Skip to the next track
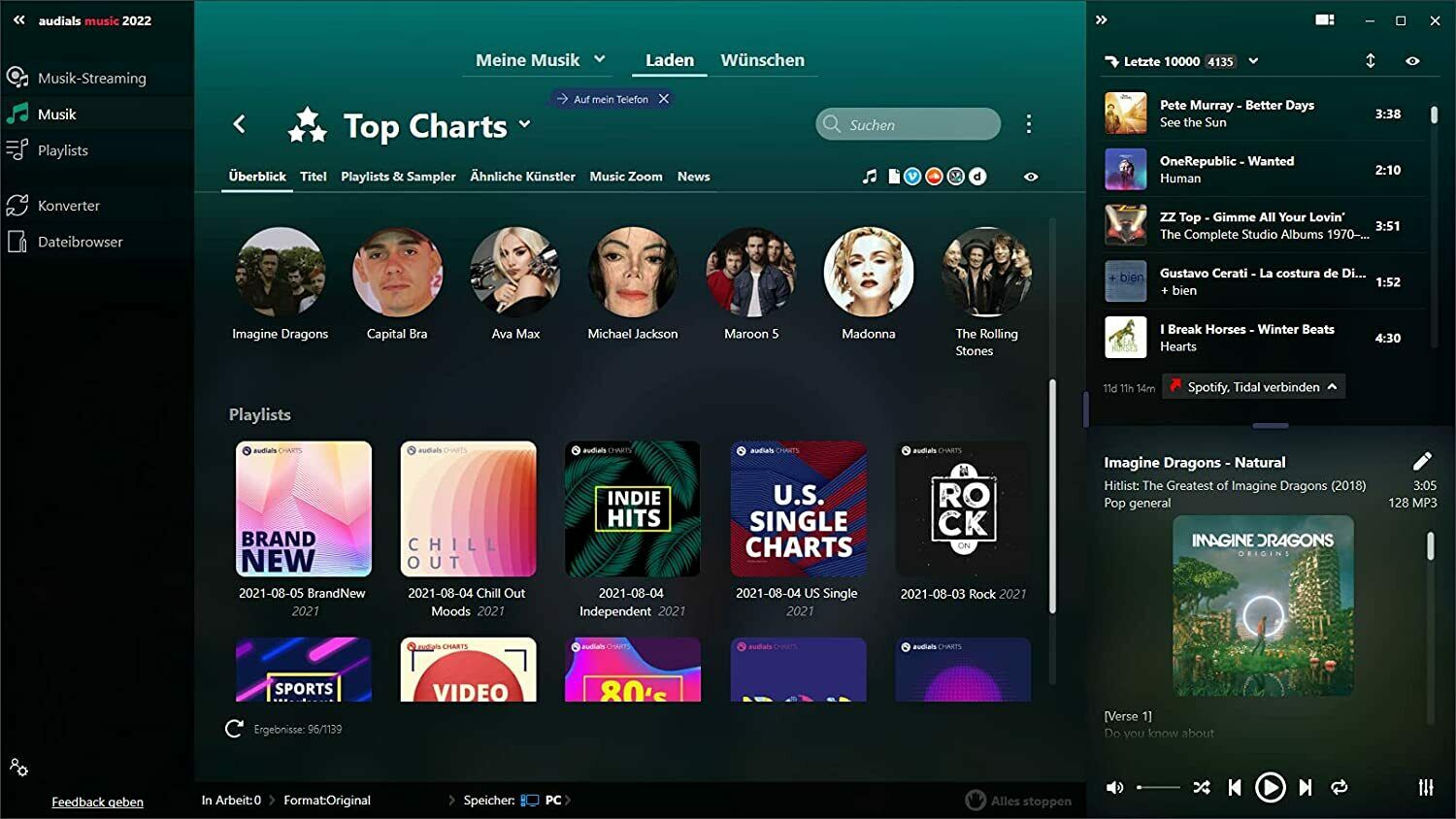Viewport: 1456px width, 819px height. pos(1306,788)
